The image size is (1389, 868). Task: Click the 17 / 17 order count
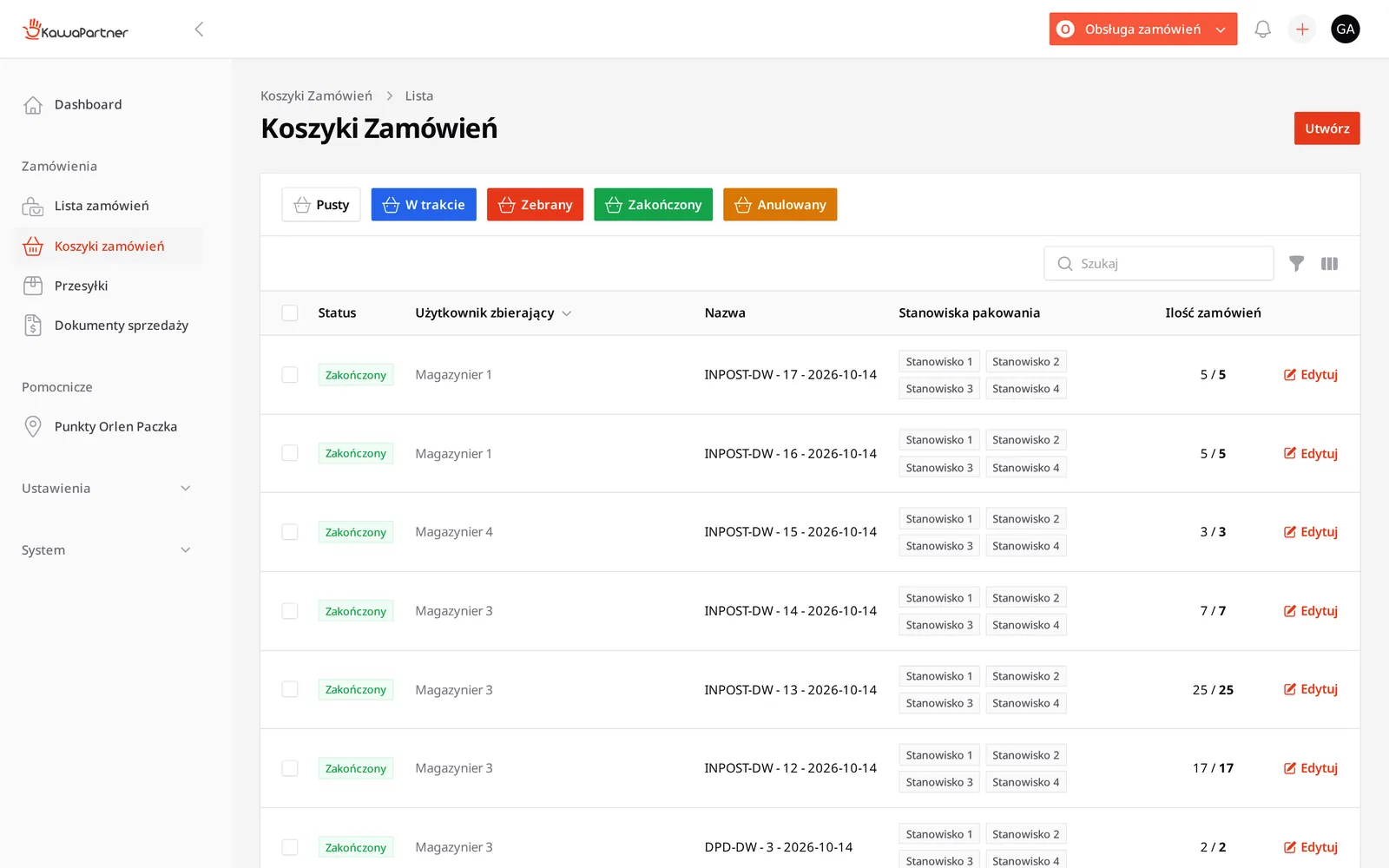pyautogui.click(x=1213, y=768)
